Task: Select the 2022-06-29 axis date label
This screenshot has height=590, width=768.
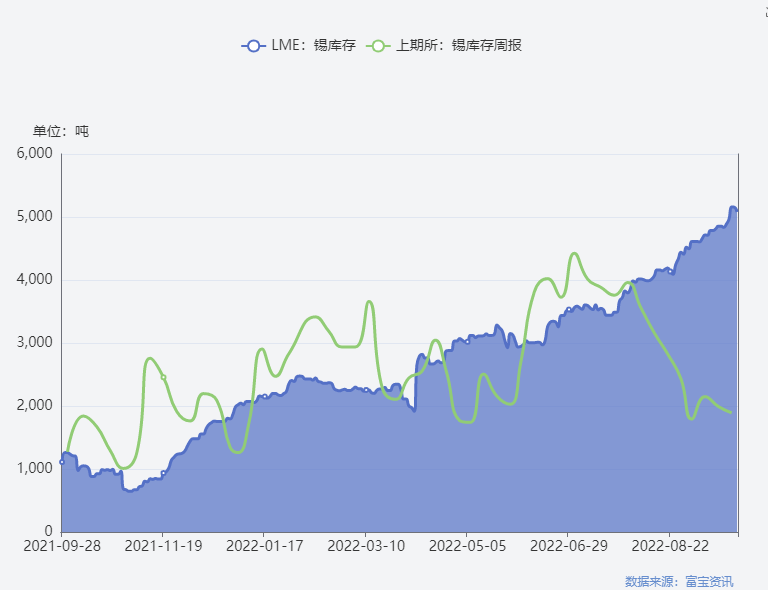Action: [569, 546]
